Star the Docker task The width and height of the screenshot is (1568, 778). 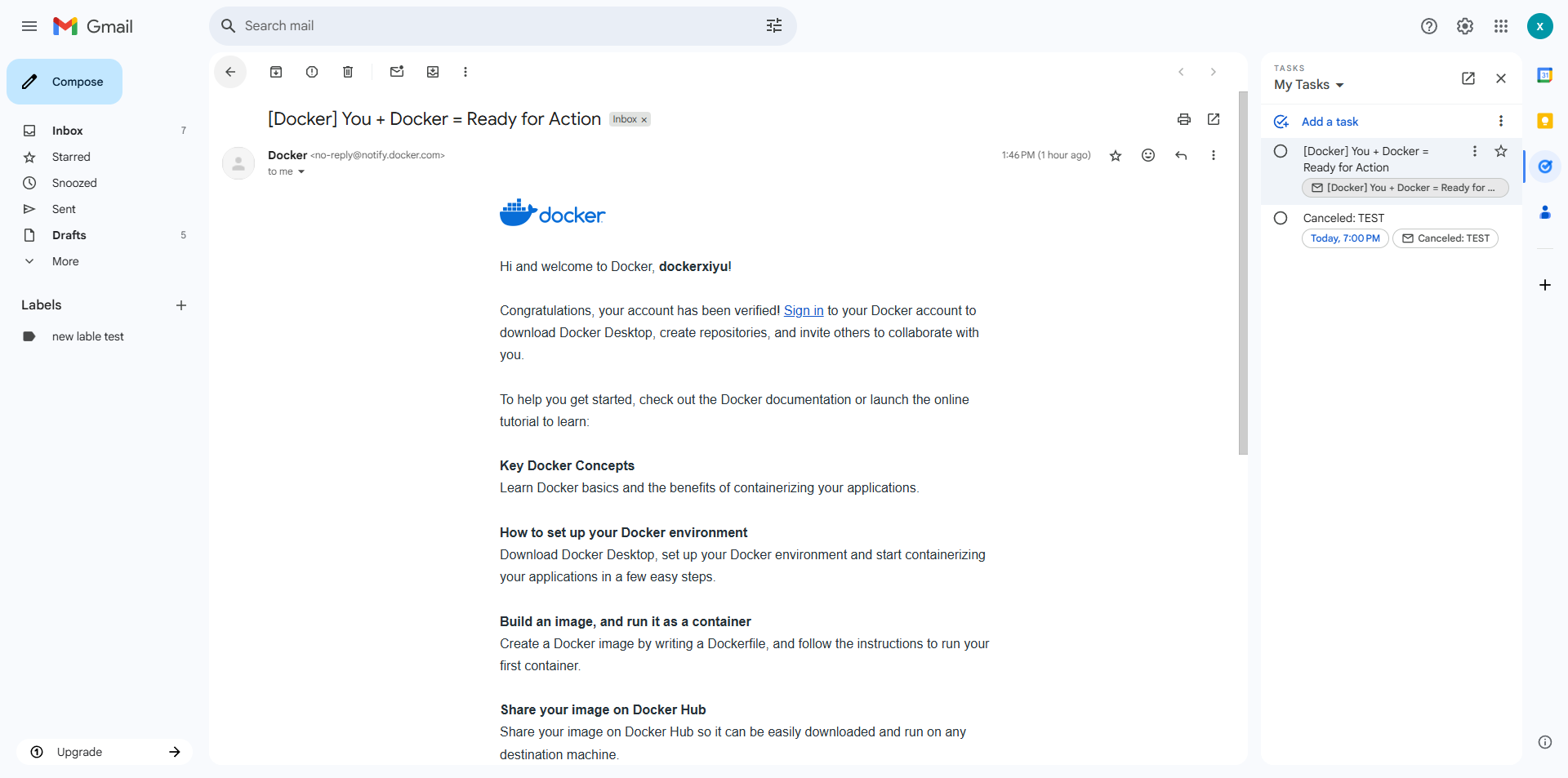click(x=1501, y=151)
